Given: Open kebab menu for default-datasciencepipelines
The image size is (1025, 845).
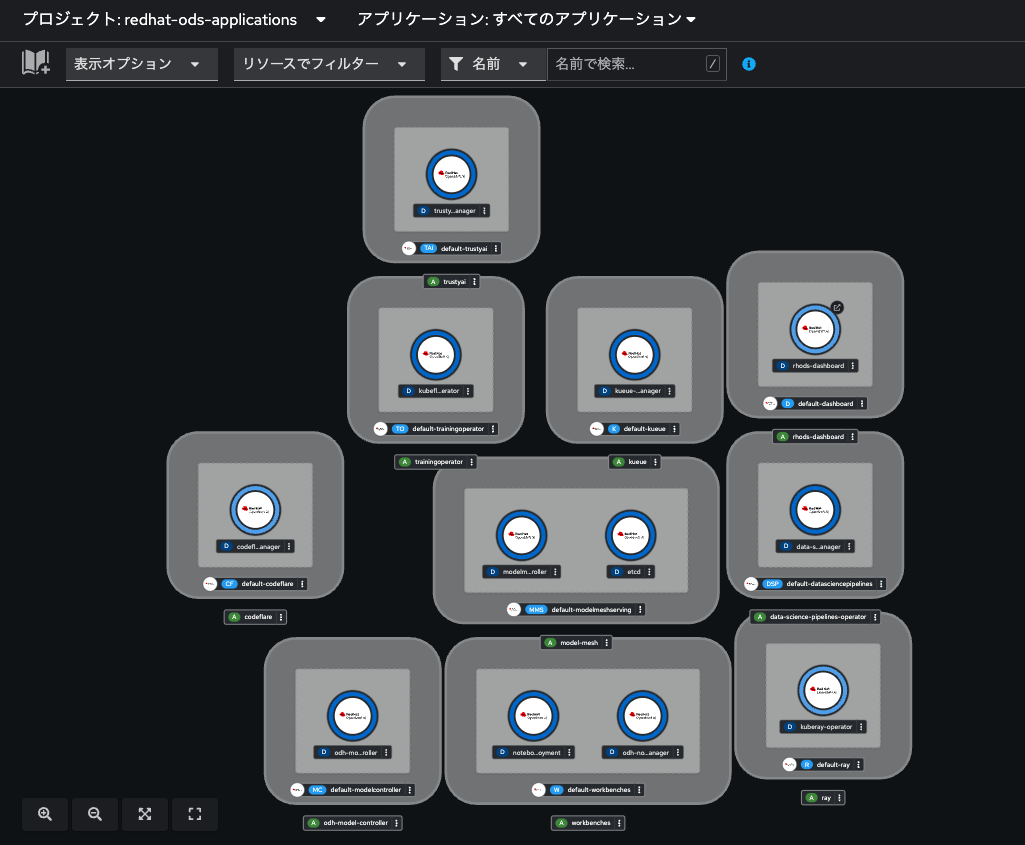Looking at the screenshot, I should tap(881, 584).
